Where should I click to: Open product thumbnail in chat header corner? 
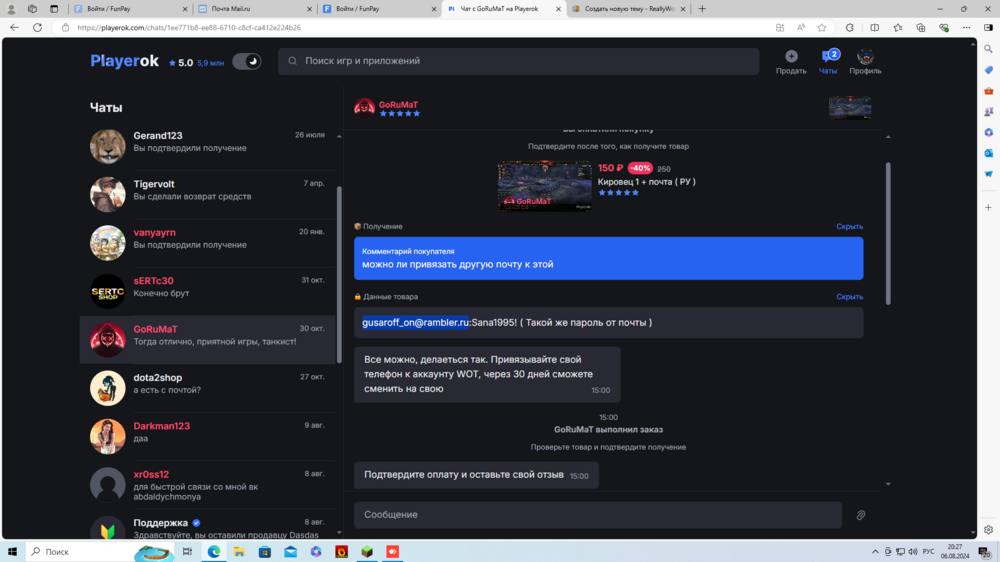coord(849,108)
